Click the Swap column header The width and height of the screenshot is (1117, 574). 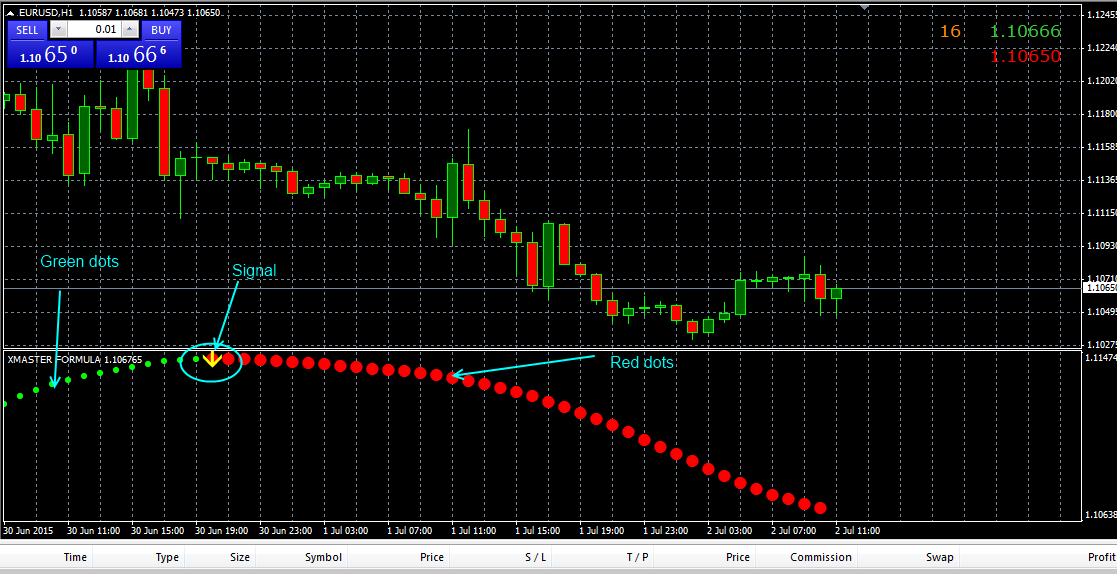pyautogui.click(x=939, y=557)
